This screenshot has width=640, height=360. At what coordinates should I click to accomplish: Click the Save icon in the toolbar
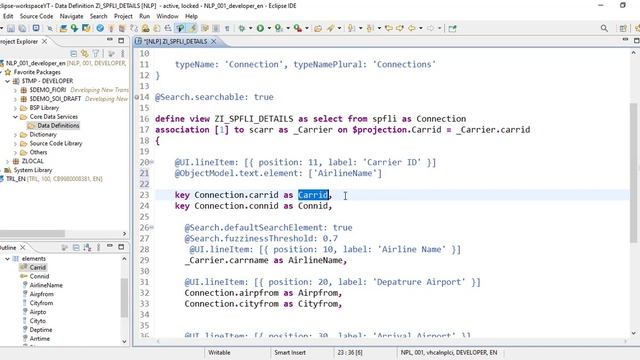click(x=11, y=28)
